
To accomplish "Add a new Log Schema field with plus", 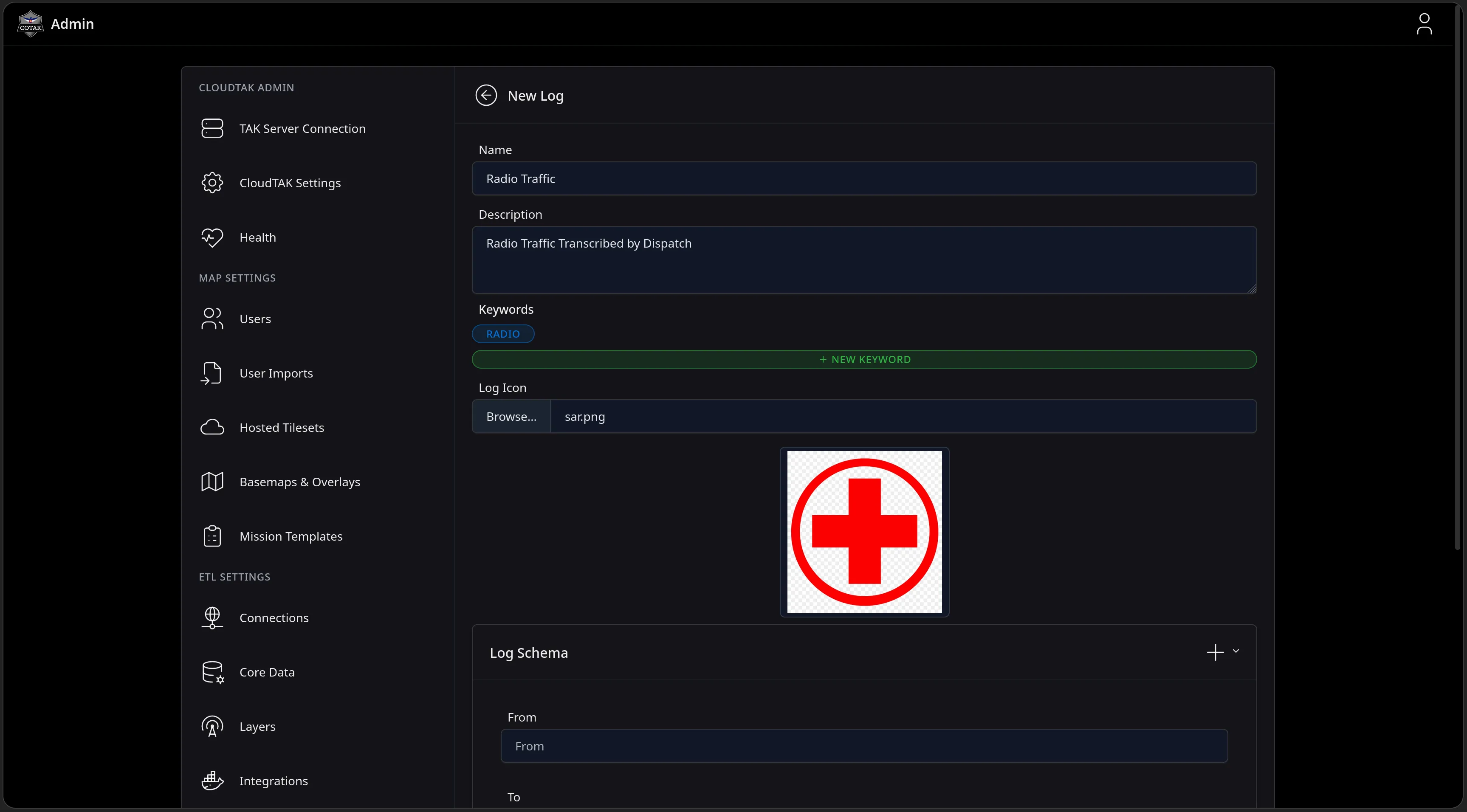I will 1215,652.
